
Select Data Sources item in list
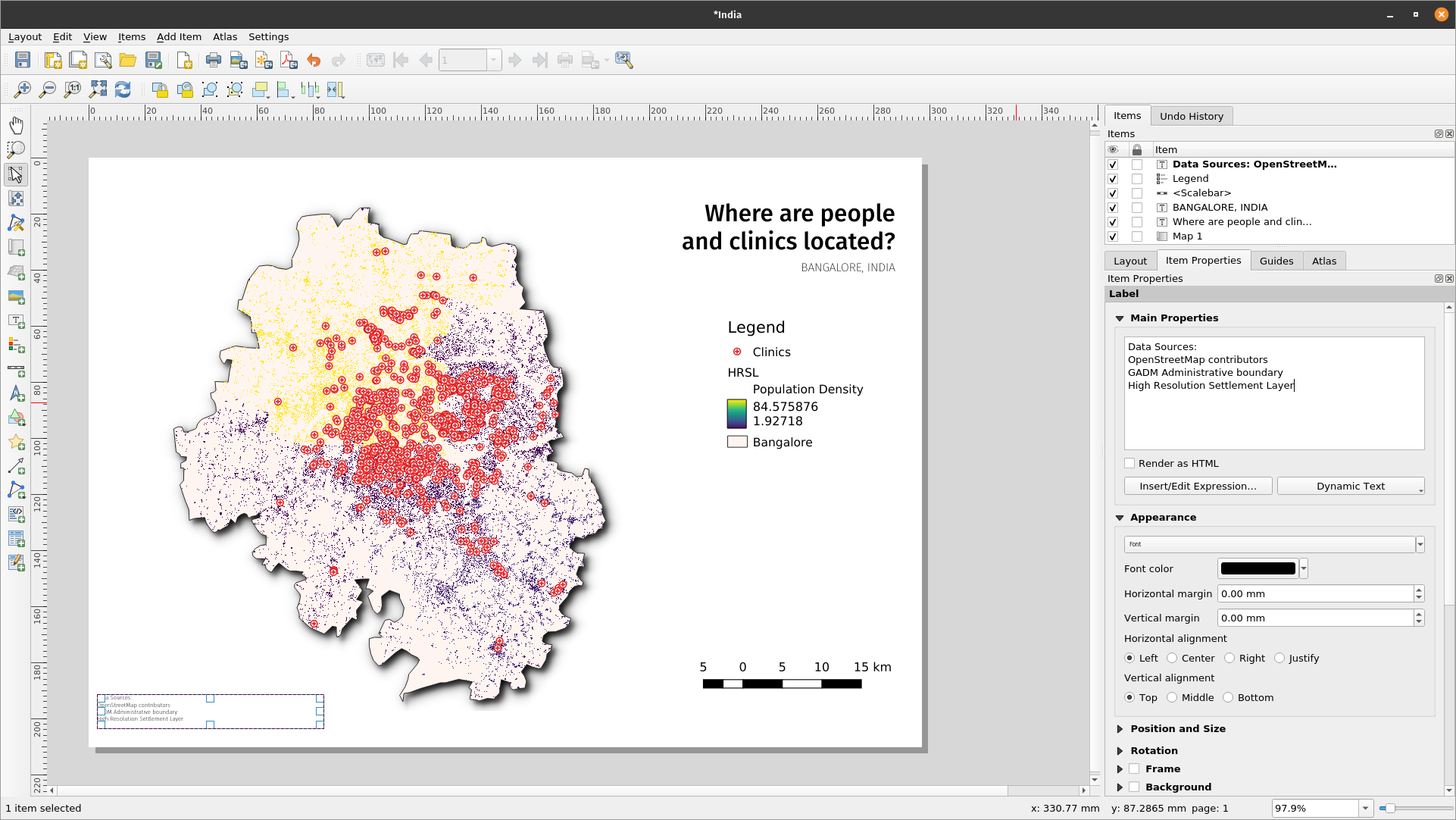(1254, 164)
